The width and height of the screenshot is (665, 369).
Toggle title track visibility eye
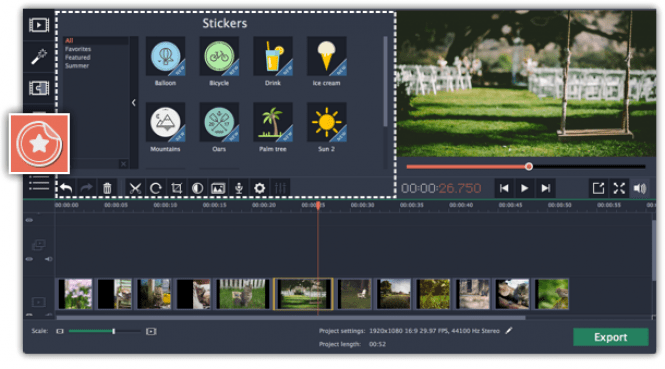[x=29, y=220]
